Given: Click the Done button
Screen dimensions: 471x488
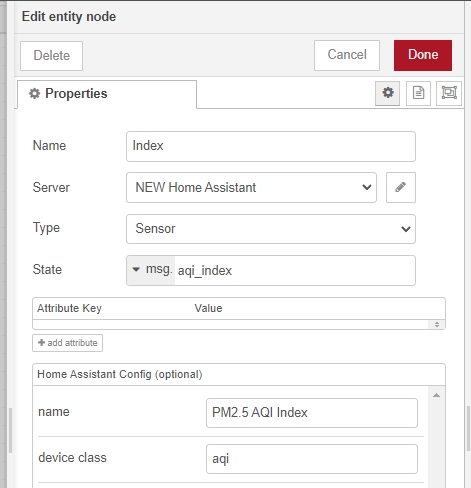Looking at the screenshot, I should (423, 55).
